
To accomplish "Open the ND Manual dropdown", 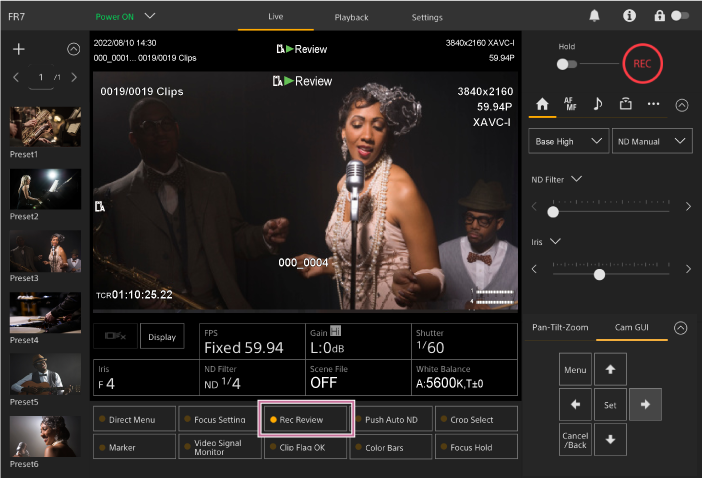I will click(x=652, y=141).
